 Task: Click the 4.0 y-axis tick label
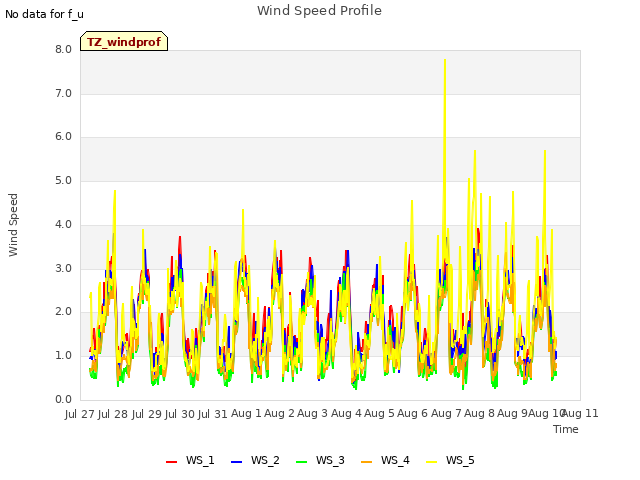63,224
